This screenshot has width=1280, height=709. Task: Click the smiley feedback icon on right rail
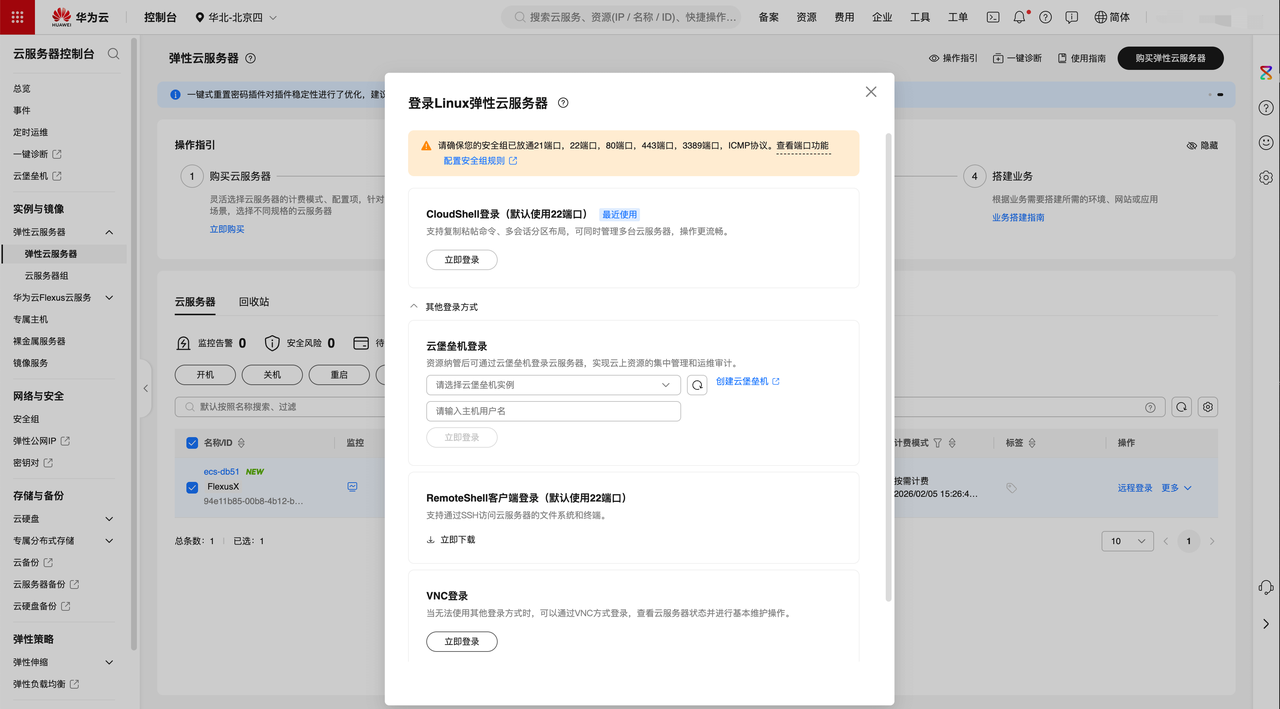[x=1265, y=143]
